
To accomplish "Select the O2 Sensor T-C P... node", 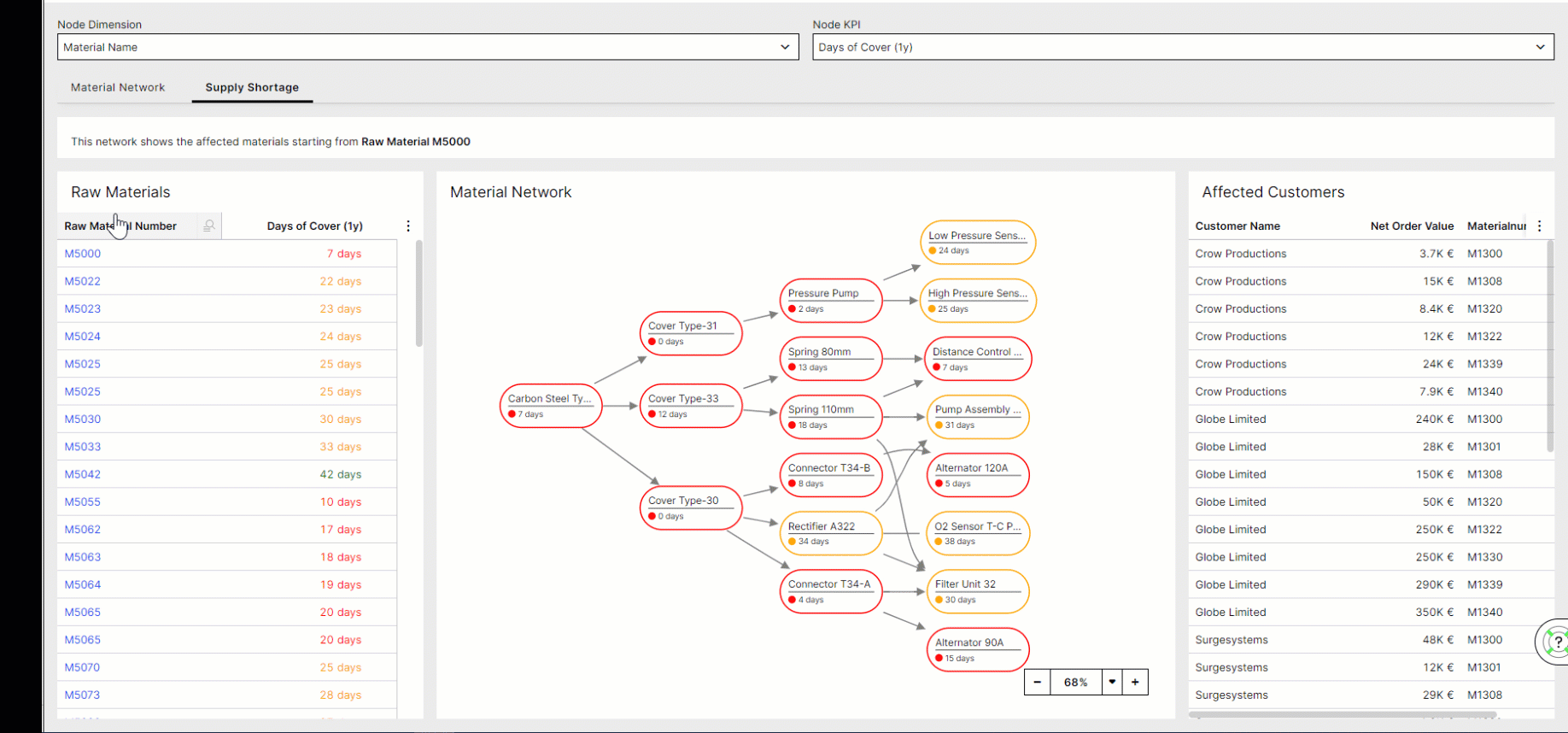I will [978, 533].
